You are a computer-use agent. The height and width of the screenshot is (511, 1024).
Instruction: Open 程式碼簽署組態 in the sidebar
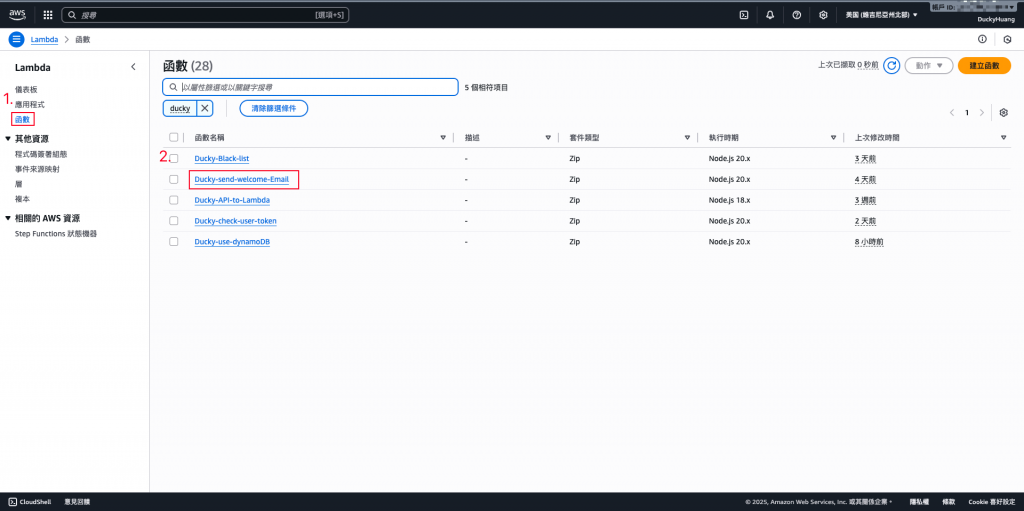tap(41, 154)
